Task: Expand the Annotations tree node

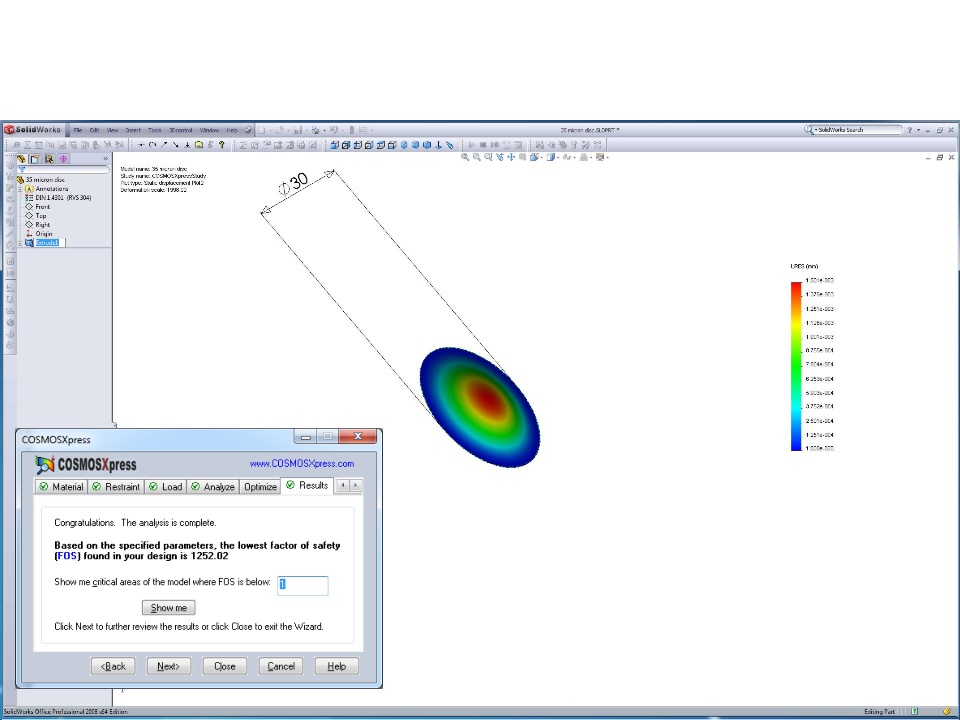Action: coord(20,189)
